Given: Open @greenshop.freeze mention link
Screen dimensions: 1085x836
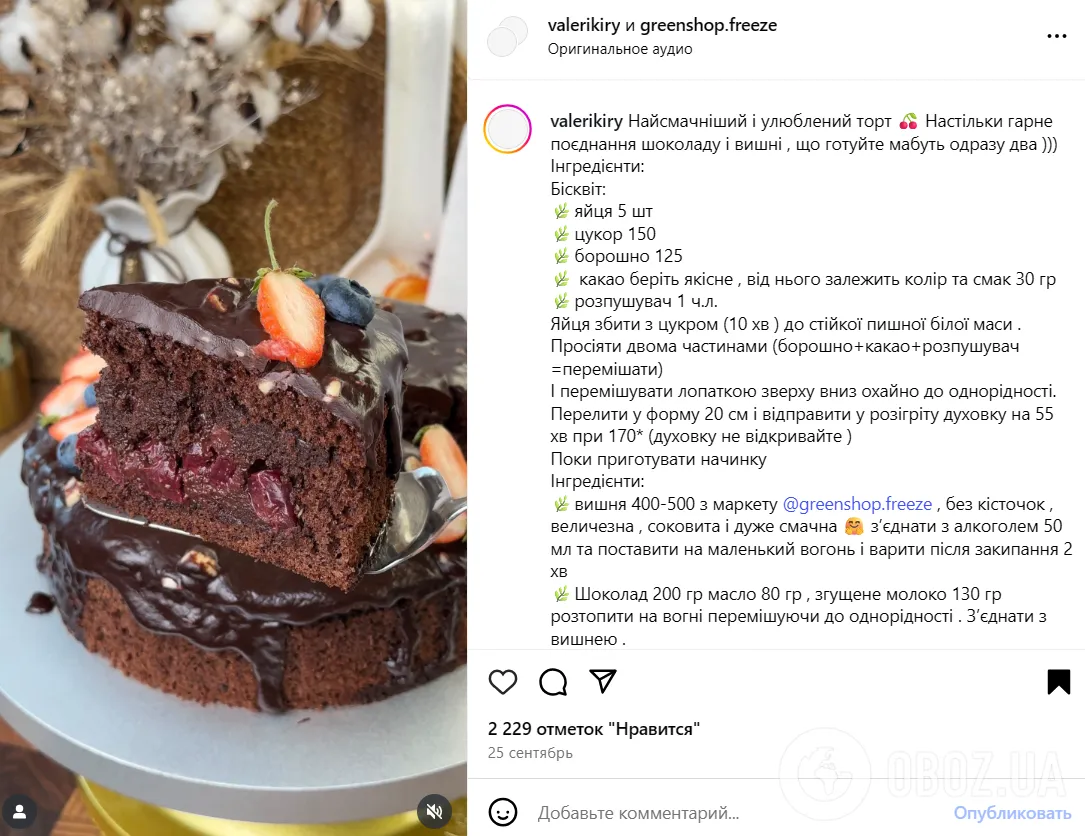Looking at the screenshot, I should pyautogui.click(x=857, y=504).
